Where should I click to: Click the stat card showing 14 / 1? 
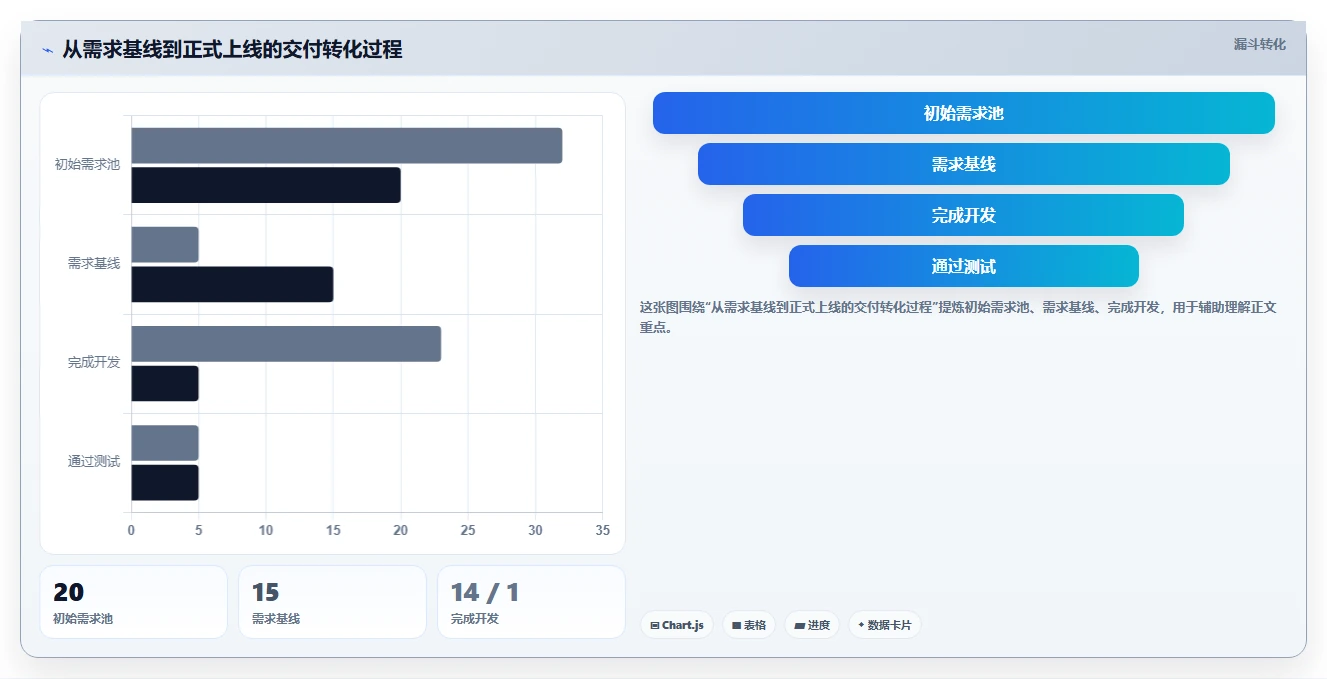(x=531, y=602)
